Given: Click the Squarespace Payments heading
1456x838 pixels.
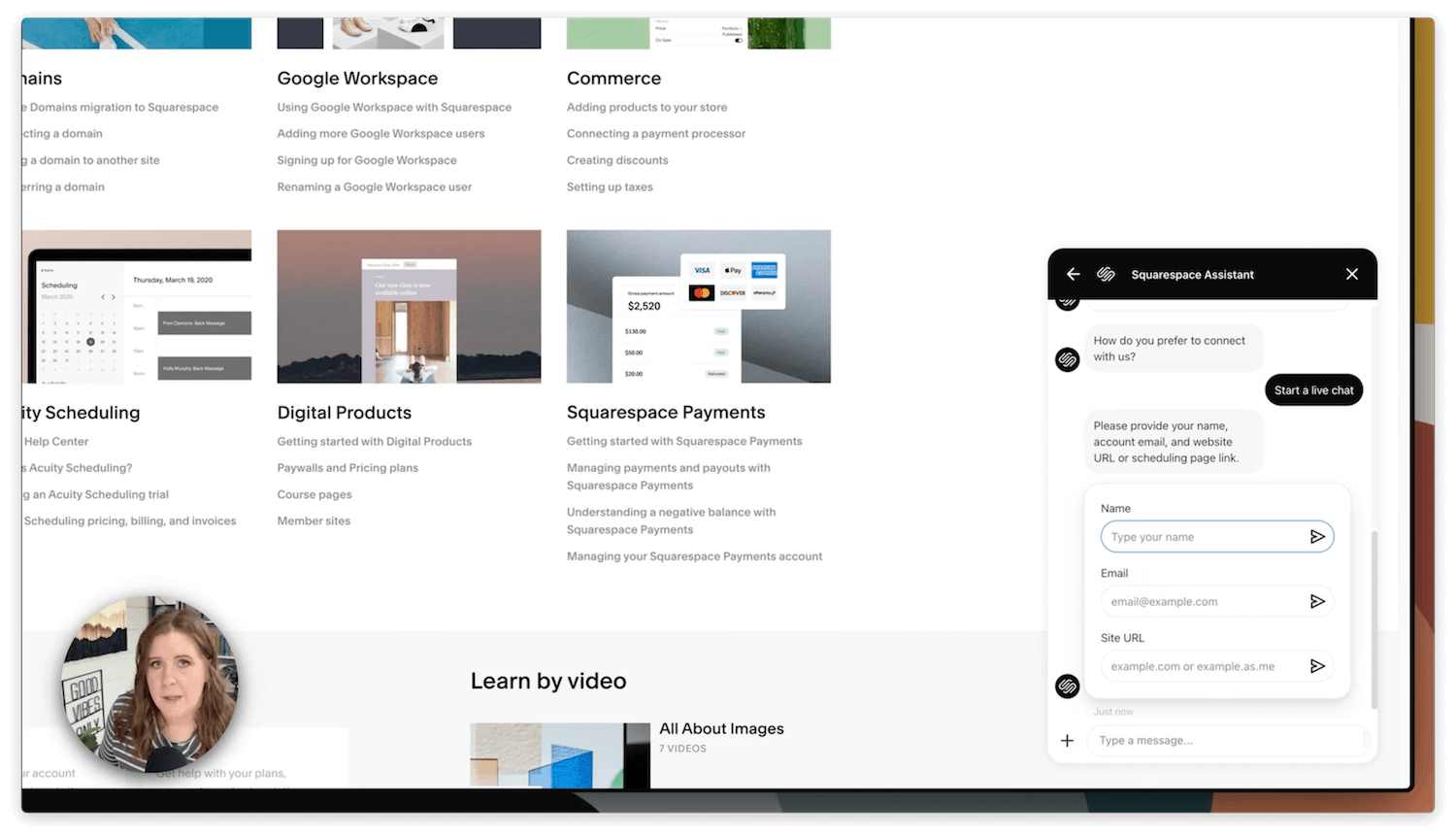Looking at the screenshot, I should coord(666,413).
